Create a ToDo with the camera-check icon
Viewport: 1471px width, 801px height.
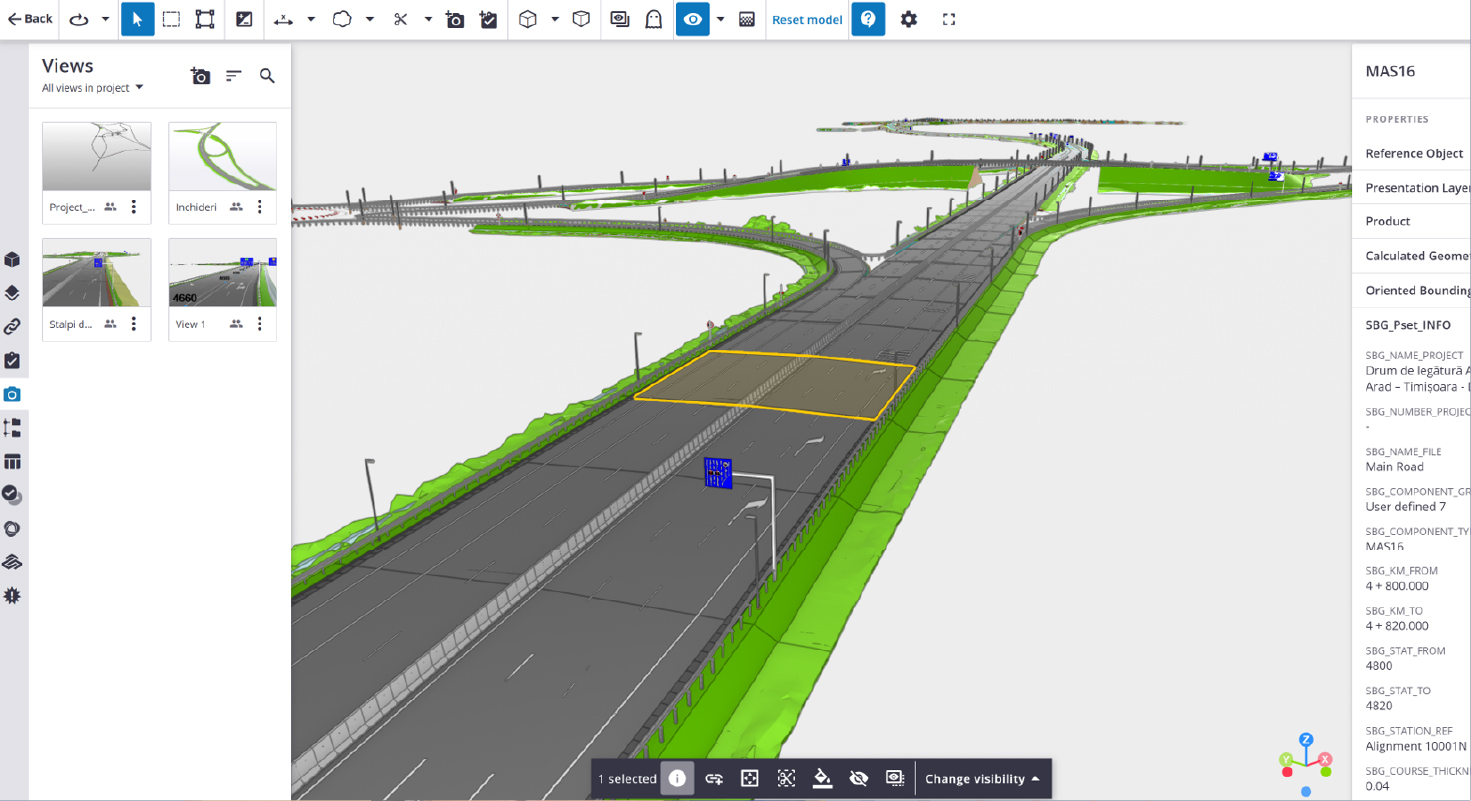point(489,19)
